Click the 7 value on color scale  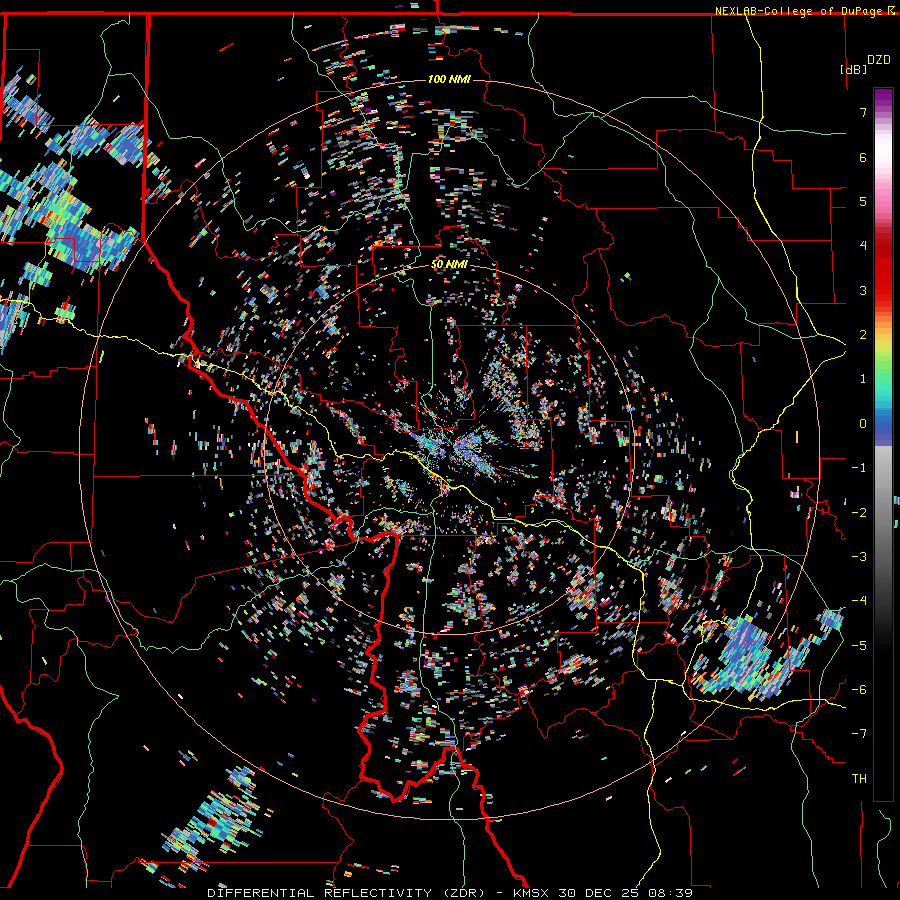click(863, 112)
